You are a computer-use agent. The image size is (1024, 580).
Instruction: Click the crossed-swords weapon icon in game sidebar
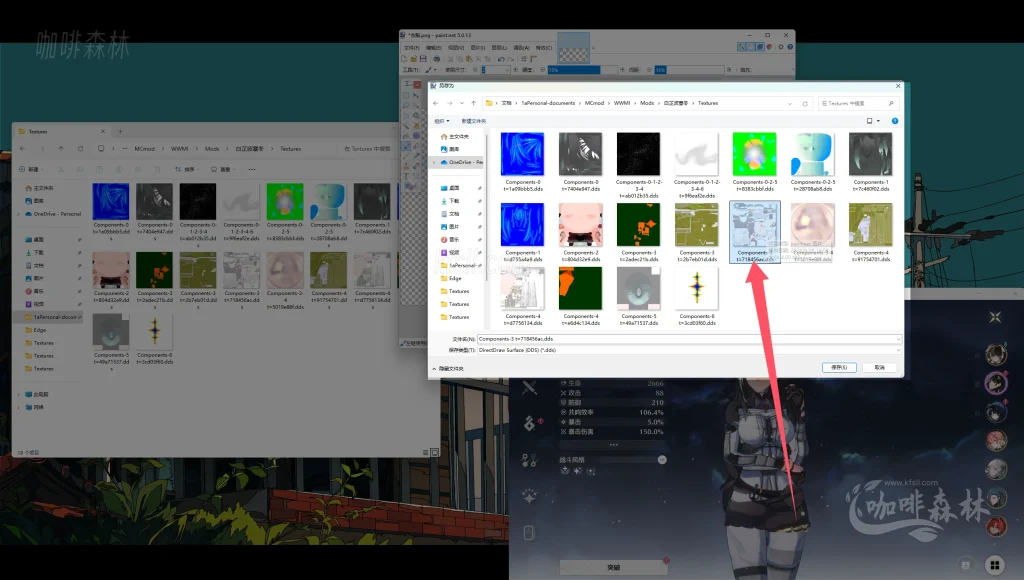[530, 388]
